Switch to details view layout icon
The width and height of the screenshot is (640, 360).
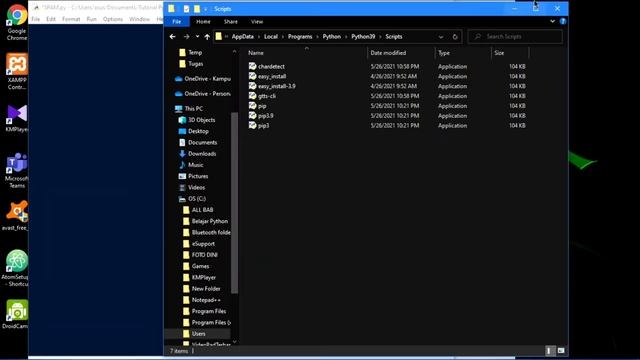[549, 351]
